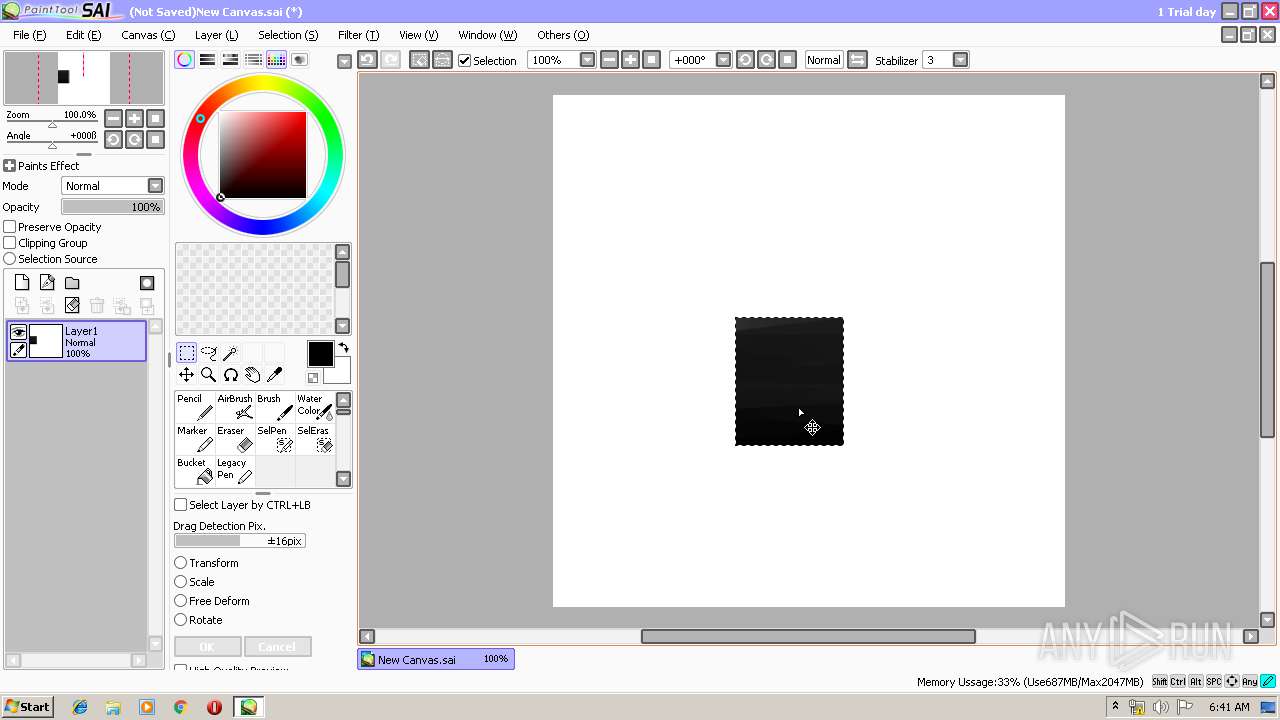Viewport: 1280px width, 720px height.
Task: Create a new layer set folder
Action: coord(72,283)
